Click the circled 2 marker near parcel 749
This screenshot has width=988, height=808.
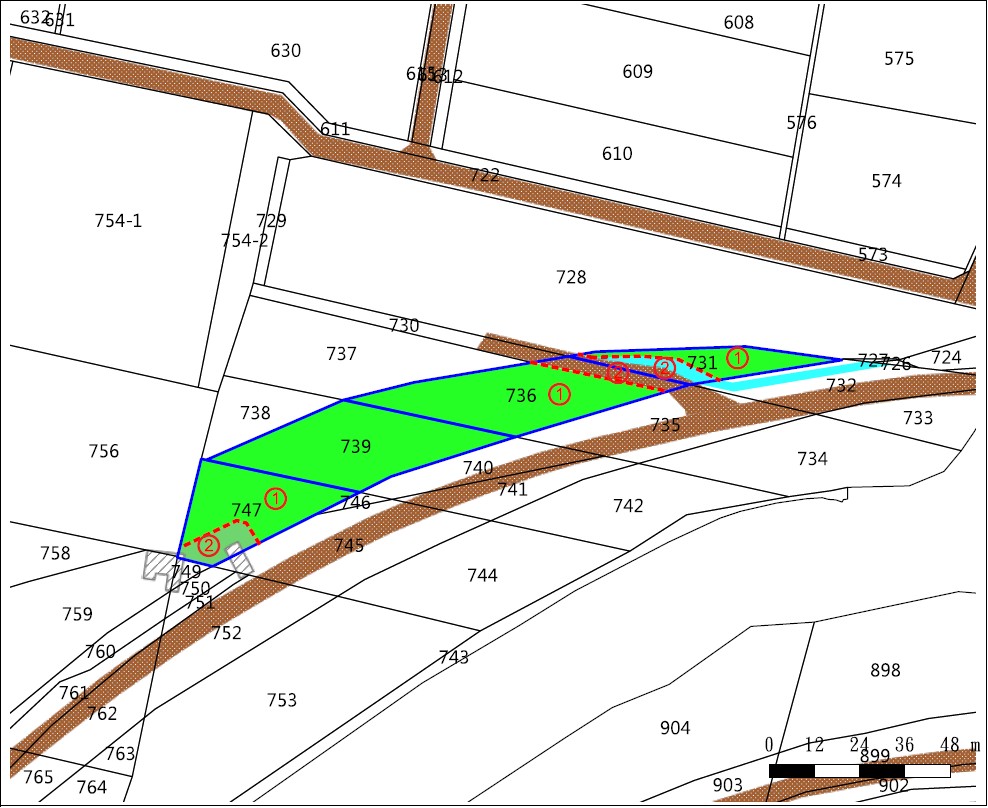pyautogui.click(x=208, y=545)
